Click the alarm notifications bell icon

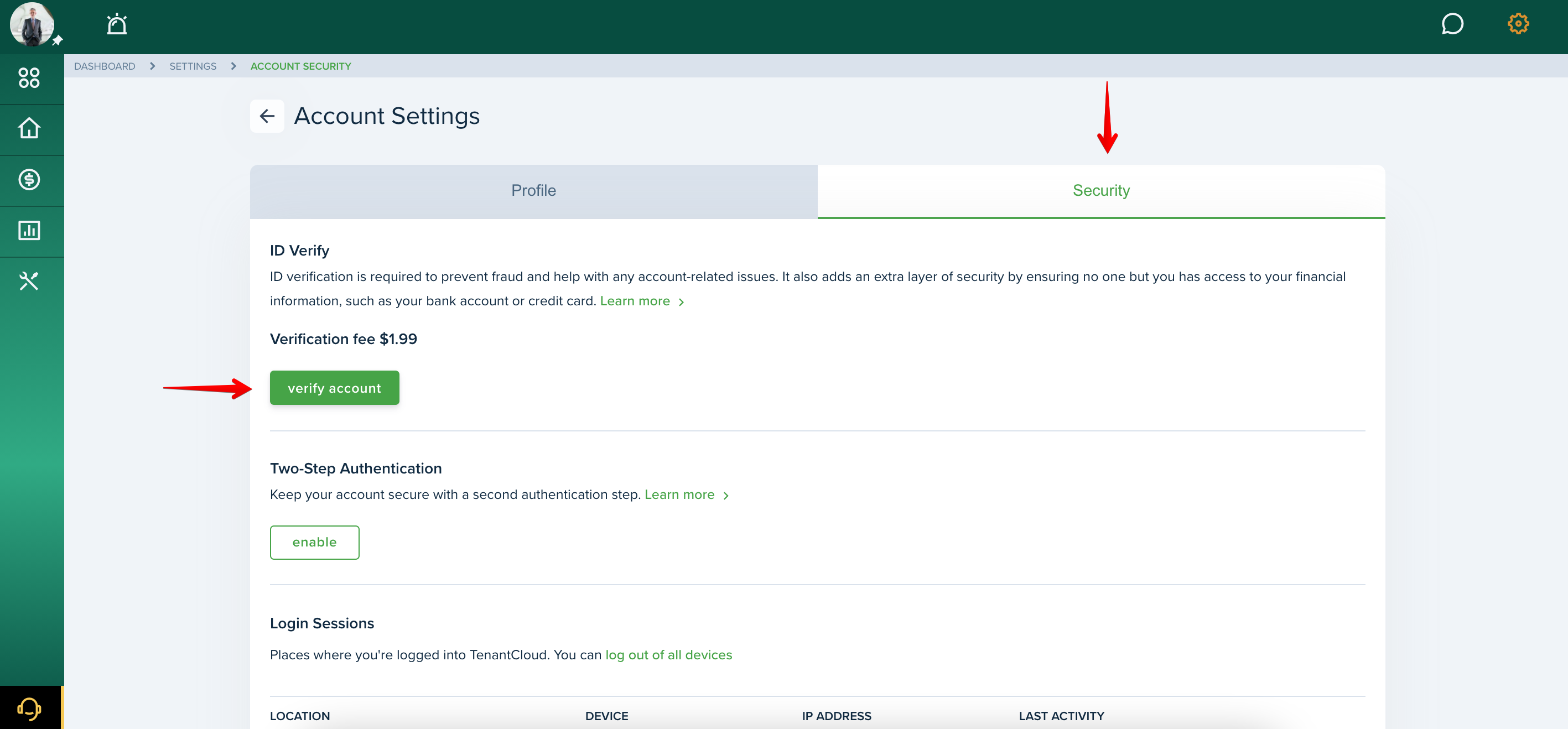117,24
